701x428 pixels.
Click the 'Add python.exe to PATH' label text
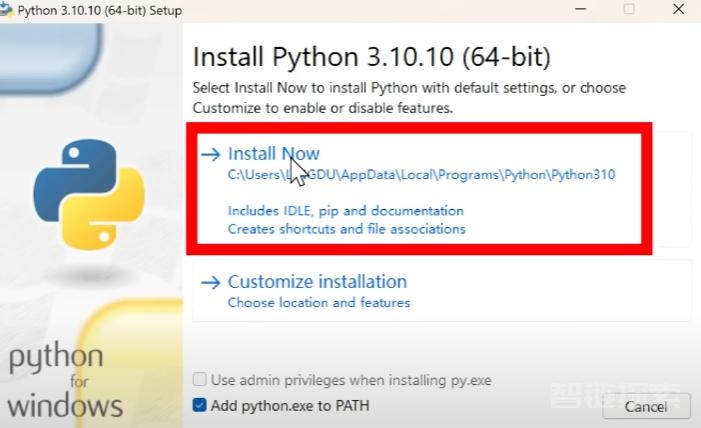(290, 406)
